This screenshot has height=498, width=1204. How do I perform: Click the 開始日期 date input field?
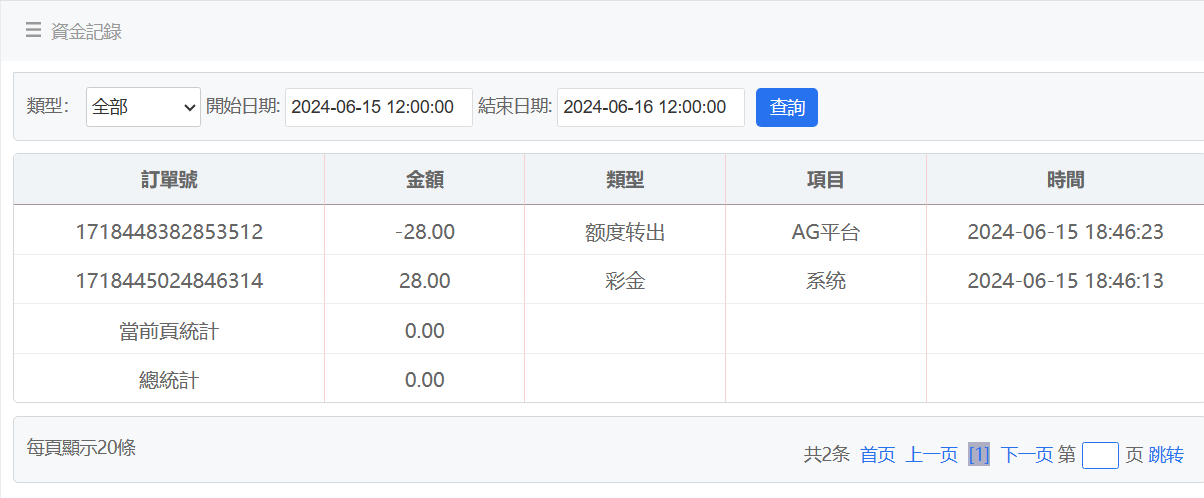click(378, 108)
